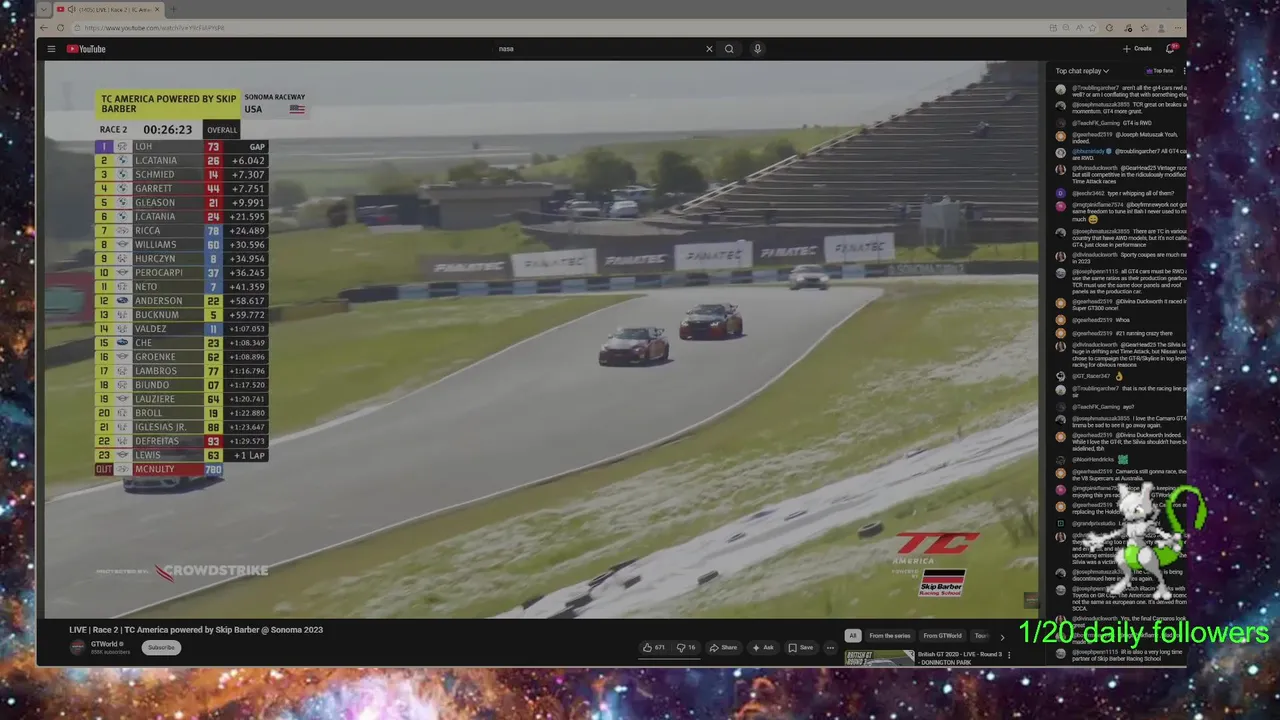Open the YouTube guide hamburger menu
This screenshot has width=1280, height=720.
[x=51, y=48]
